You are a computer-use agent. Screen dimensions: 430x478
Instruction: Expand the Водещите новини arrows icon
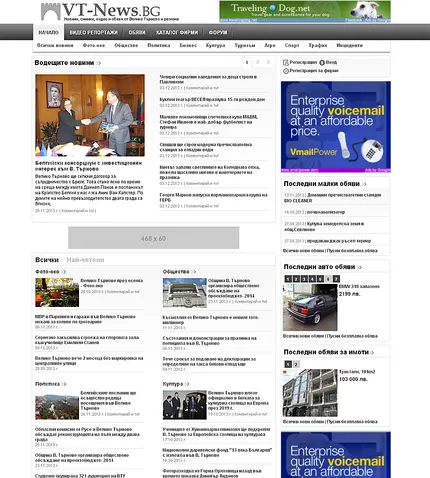(98, 63)
